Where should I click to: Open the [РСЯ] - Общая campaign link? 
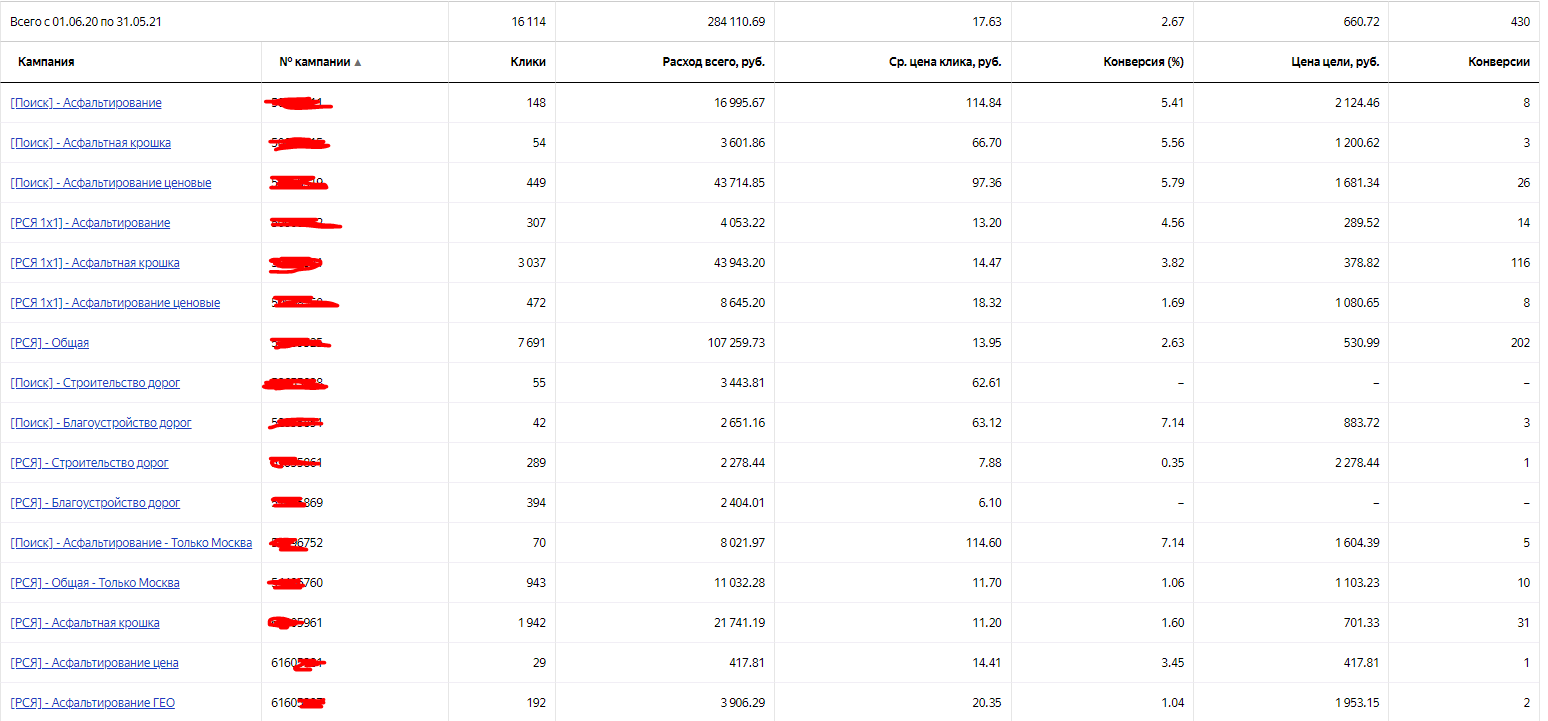pos(50,343)
